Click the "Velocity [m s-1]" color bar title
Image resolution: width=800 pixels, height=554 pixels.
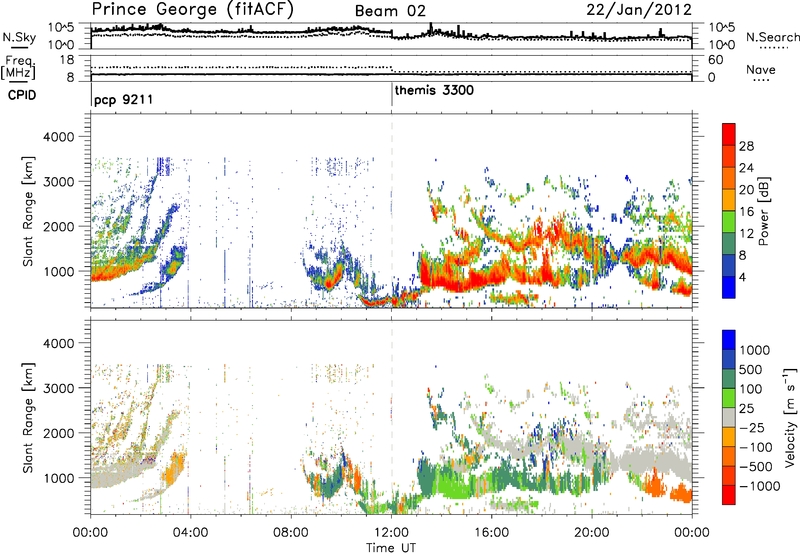point(790,417)
